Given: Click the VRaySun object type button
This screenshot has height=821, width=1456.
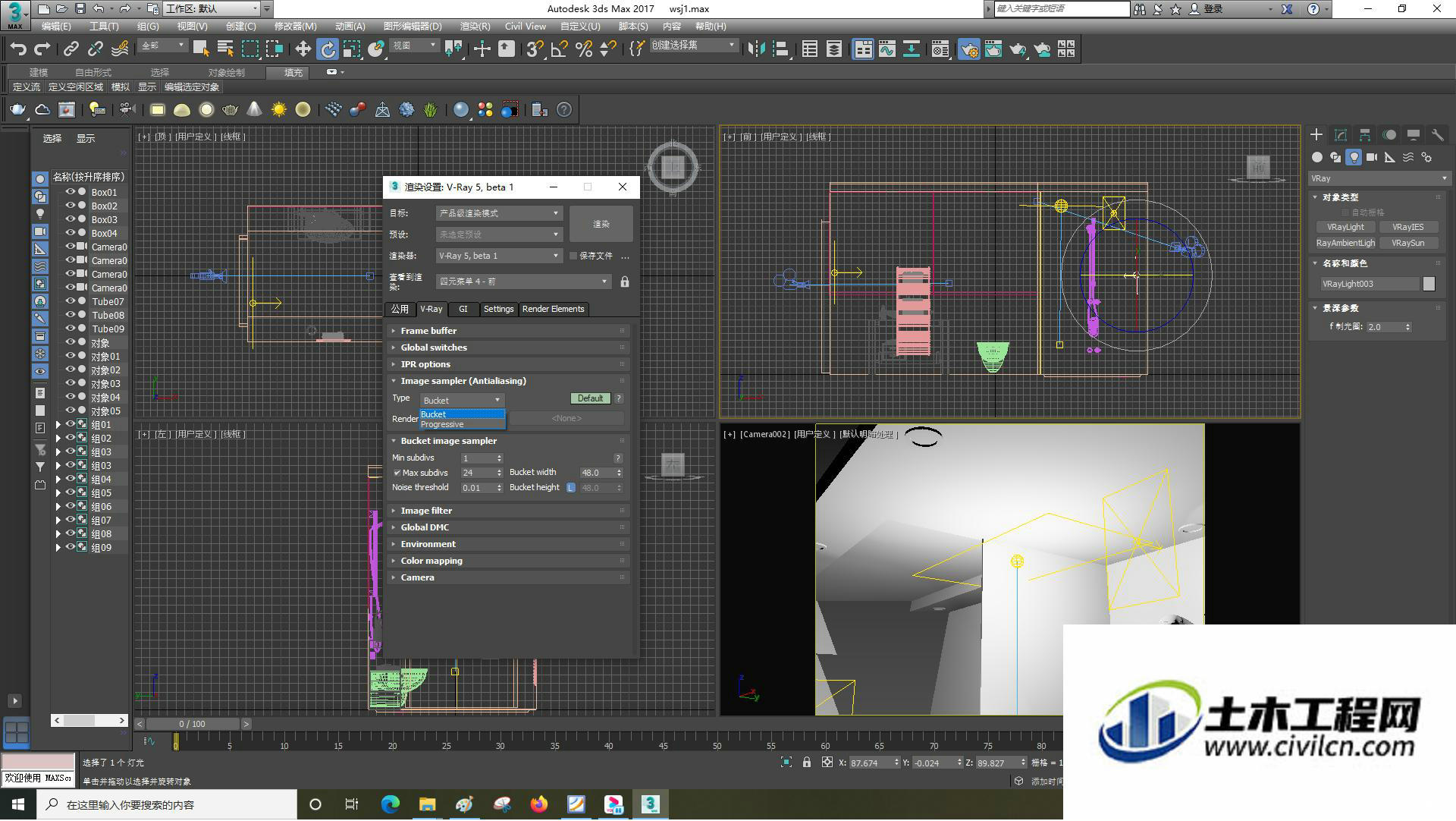Looking at the screenshot, I should click(1407, 243).
